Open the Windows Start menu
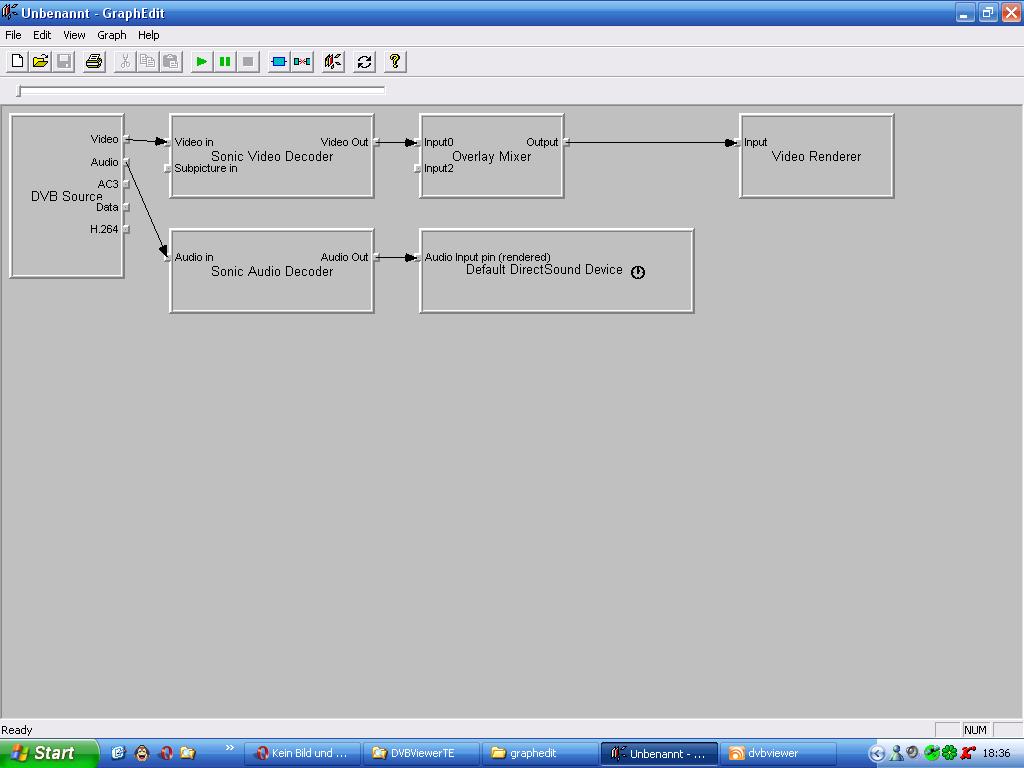This screenshot has width=1024, height=768. pyautogui.click(x=49, y=753)
